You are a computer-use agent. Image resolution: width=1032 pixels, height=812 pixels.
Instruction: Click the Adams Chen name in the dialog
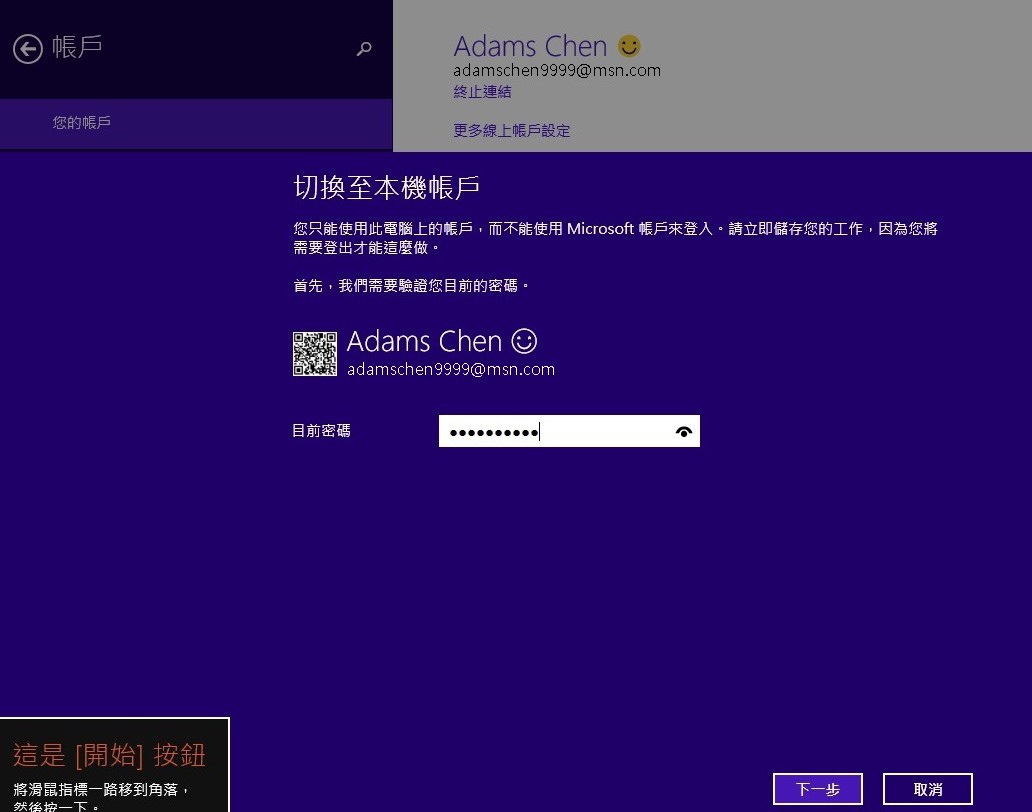pos(425,342)
